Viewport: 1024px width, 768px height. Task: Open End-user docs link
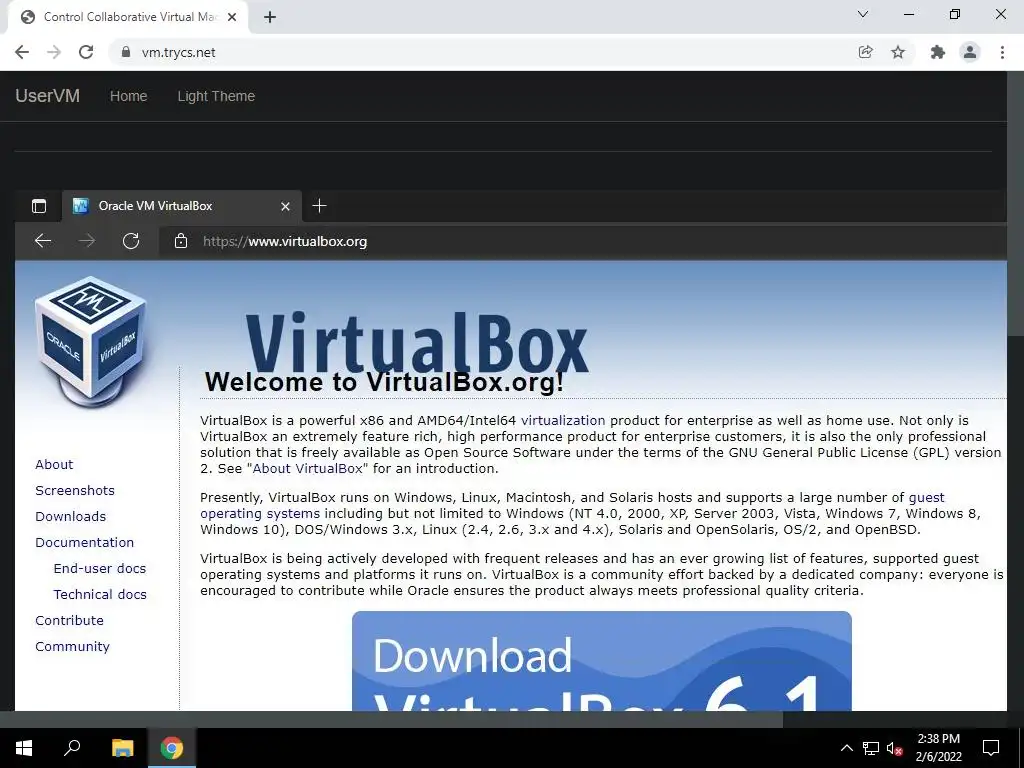tap(100, 568)
